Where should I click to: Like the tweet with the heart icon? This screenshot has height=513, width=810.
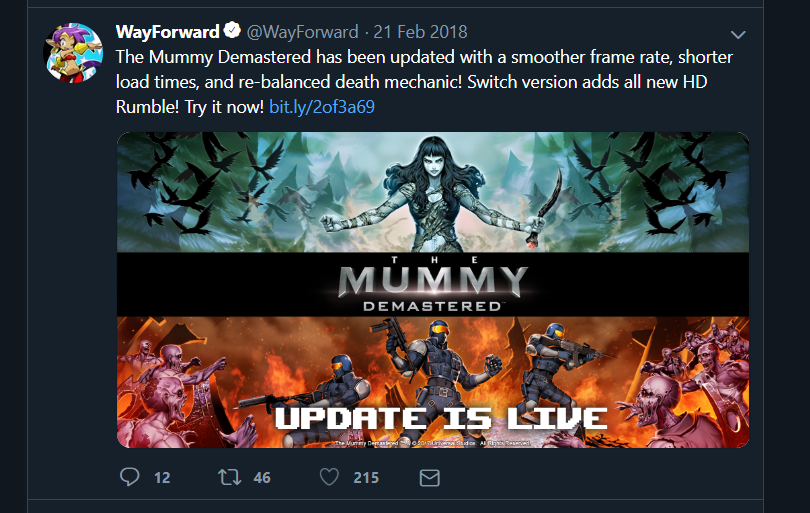[x=329, y=477]
